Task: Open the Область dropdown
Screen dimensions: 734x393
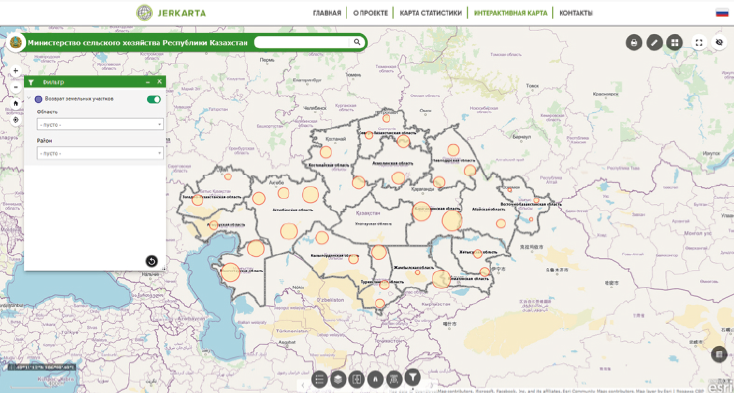Action: pyautogui.click(x=100, y=124)
